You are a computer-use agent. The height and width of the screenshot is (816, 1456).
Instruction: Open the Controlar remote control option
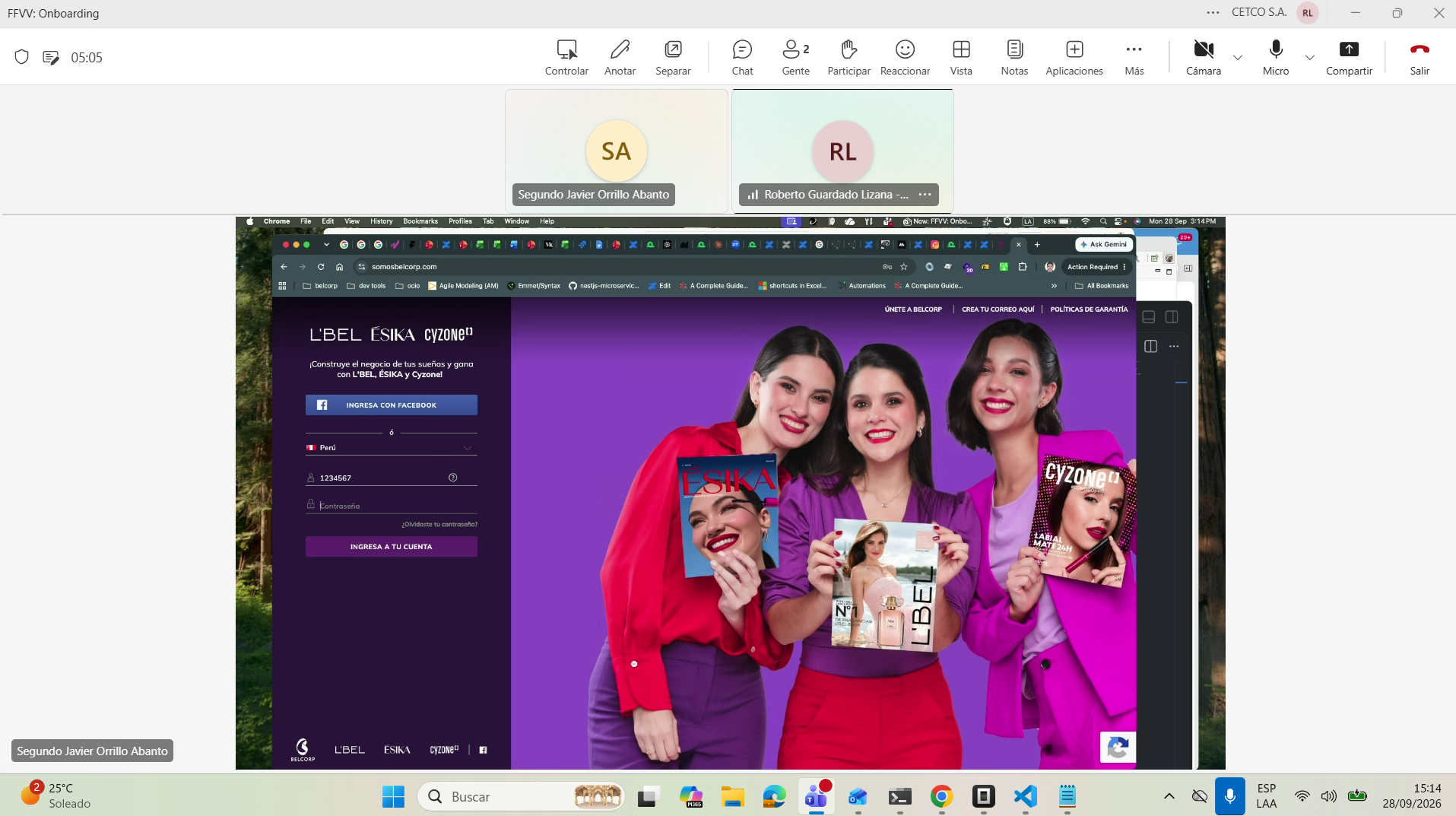[x=566, y=58]
